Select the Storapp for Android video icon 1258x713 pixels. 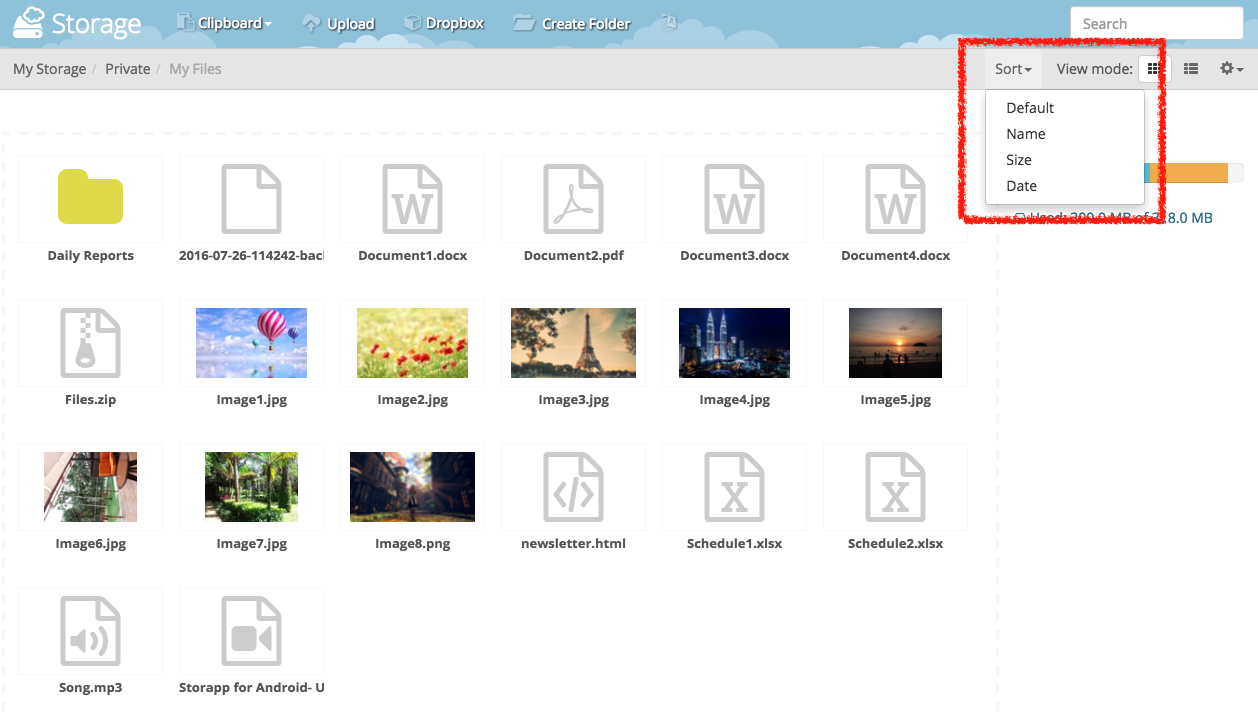coord(251,630)
